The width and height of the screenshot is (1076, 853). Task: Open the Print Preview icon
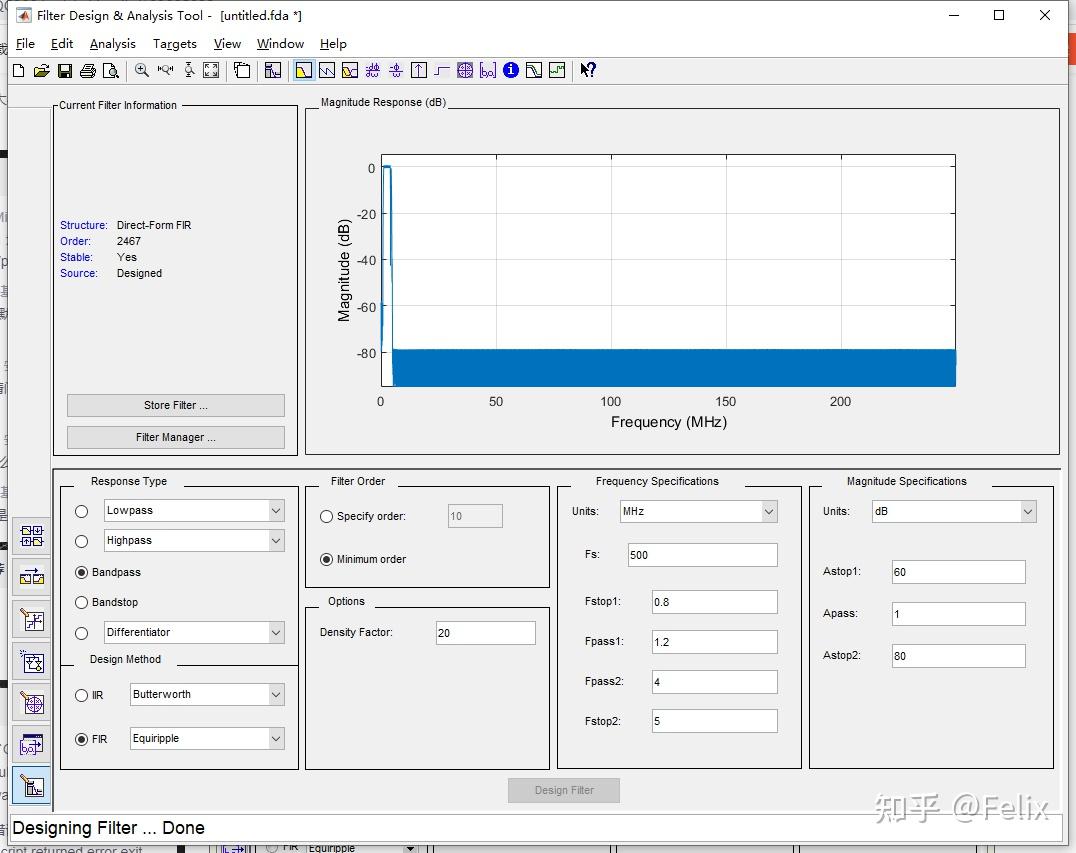pos(110,70)
